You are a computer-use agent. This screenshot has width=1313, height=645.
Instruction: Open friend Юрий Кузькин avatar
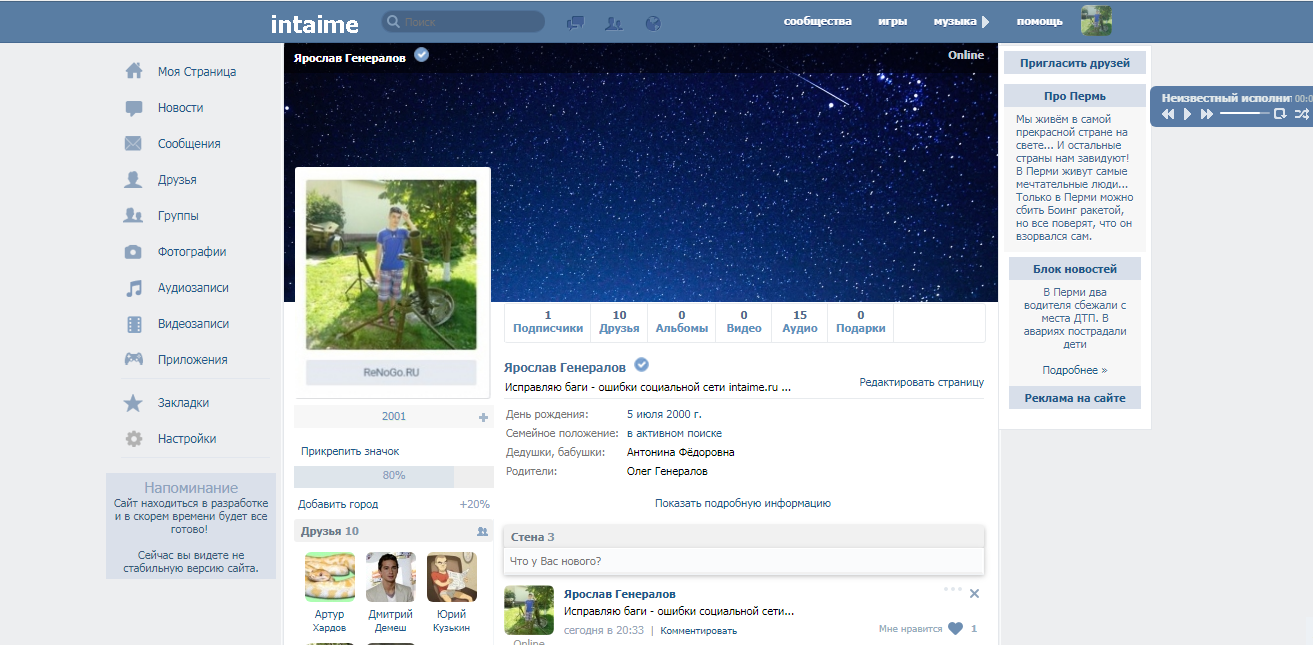[452, 577]
